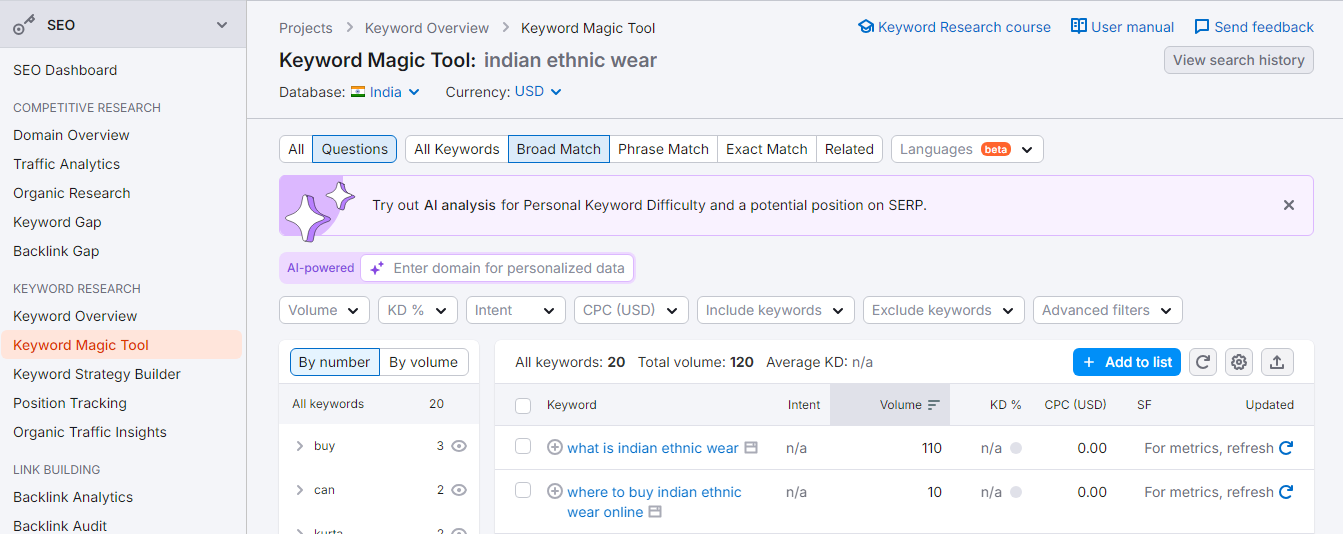Open Backlink Analytics in sidebar
The width and height of the screenshot is (1343, 534).
(x=73, y=497)
